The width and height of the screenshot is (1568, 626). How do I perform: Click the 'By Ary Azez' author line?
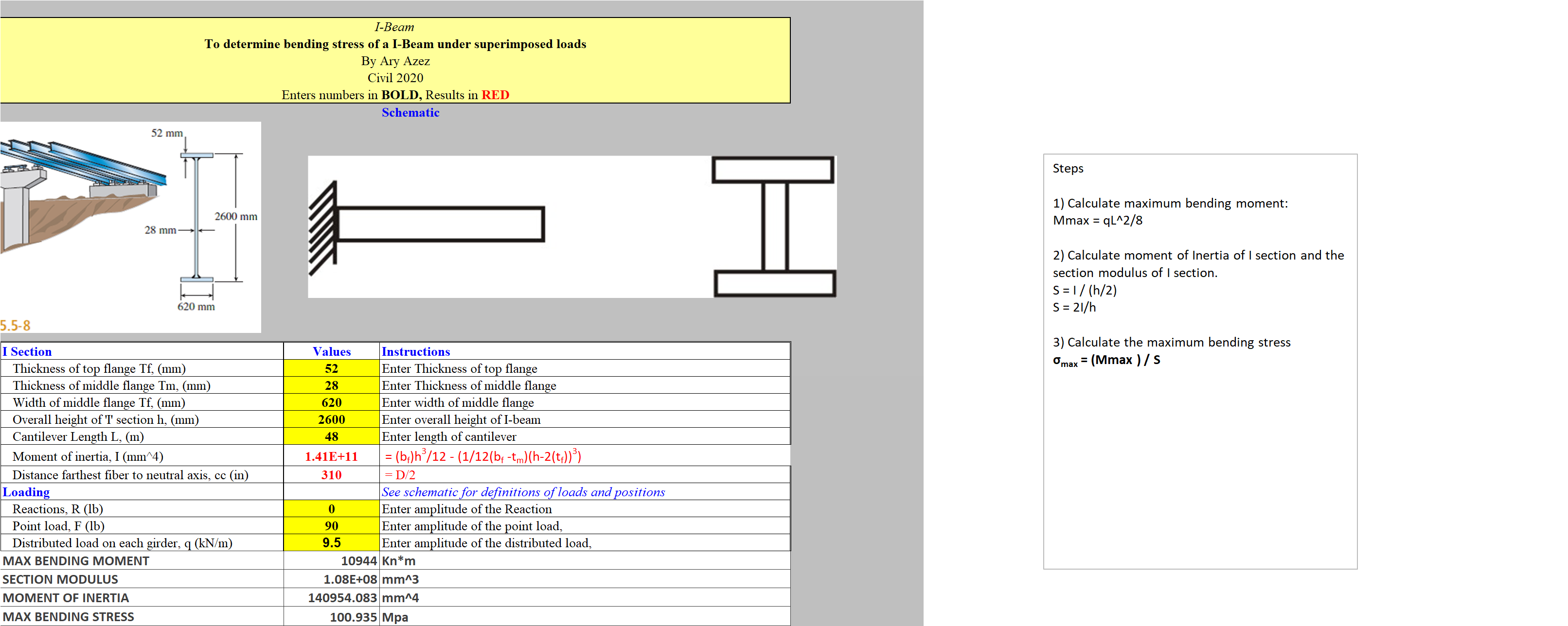(x=395, y=61)
